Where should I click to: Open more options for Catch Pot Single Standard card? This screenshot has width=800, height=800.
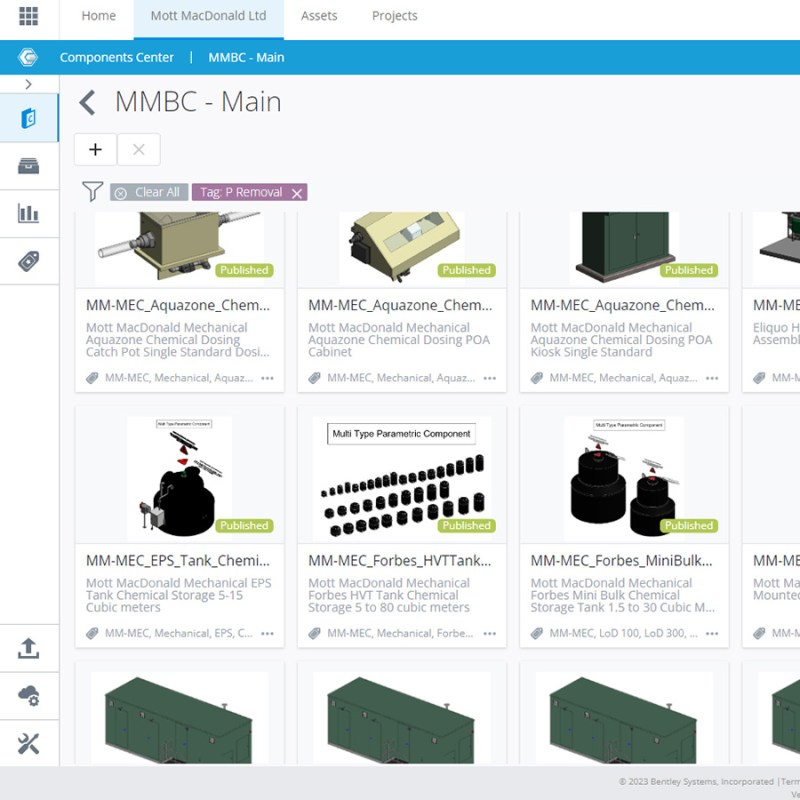click(x=267, y=378)
